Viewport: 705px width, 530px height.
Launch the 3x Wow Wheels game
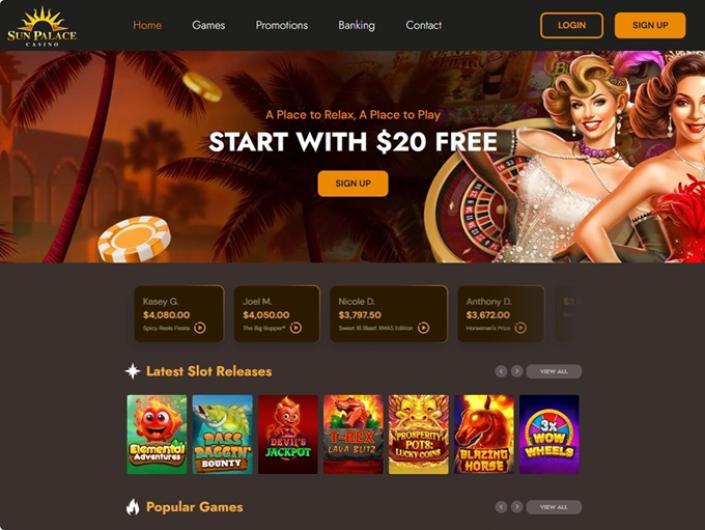click(x=549, y=434)
